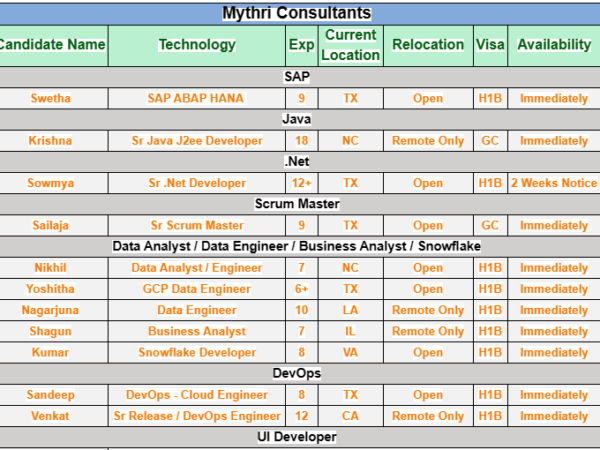Click candidate name Krishna

pyautogui.click(x=50, y=141)
